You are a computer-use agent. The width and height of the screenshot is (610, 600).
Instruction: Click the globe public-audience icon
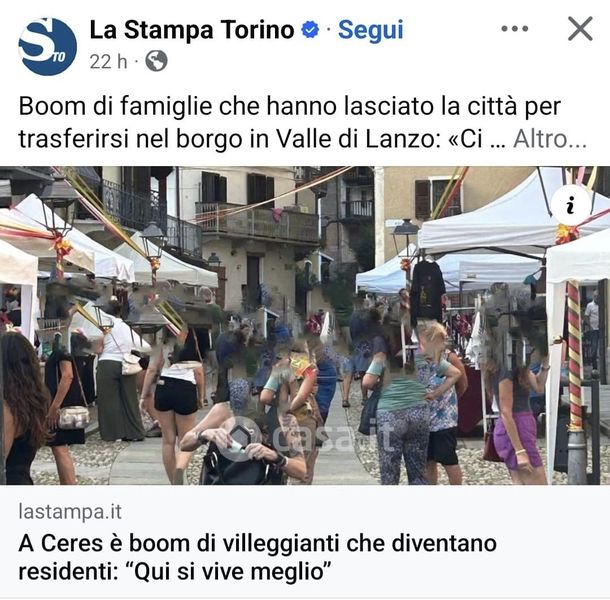pos(156,61)
